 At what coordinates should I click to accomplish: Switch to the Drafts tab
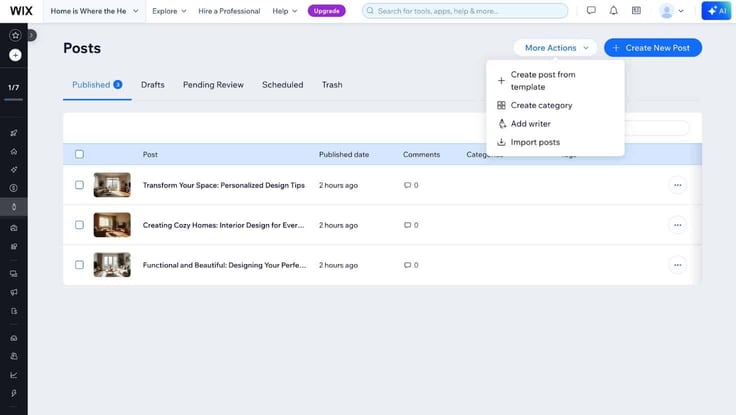[153, 85]
